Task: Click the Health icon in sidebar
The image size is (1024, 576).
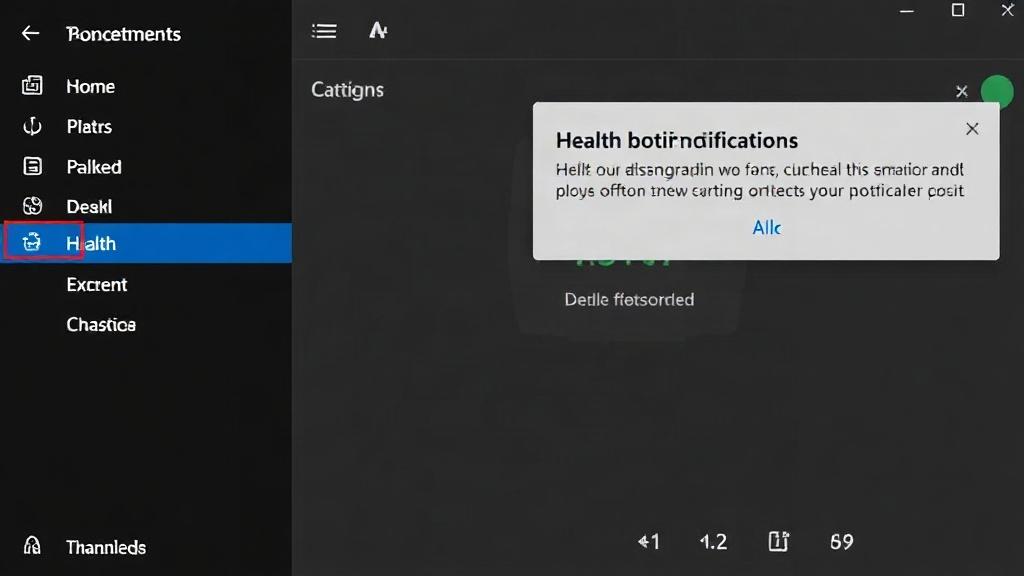Action: click(31, 243)
